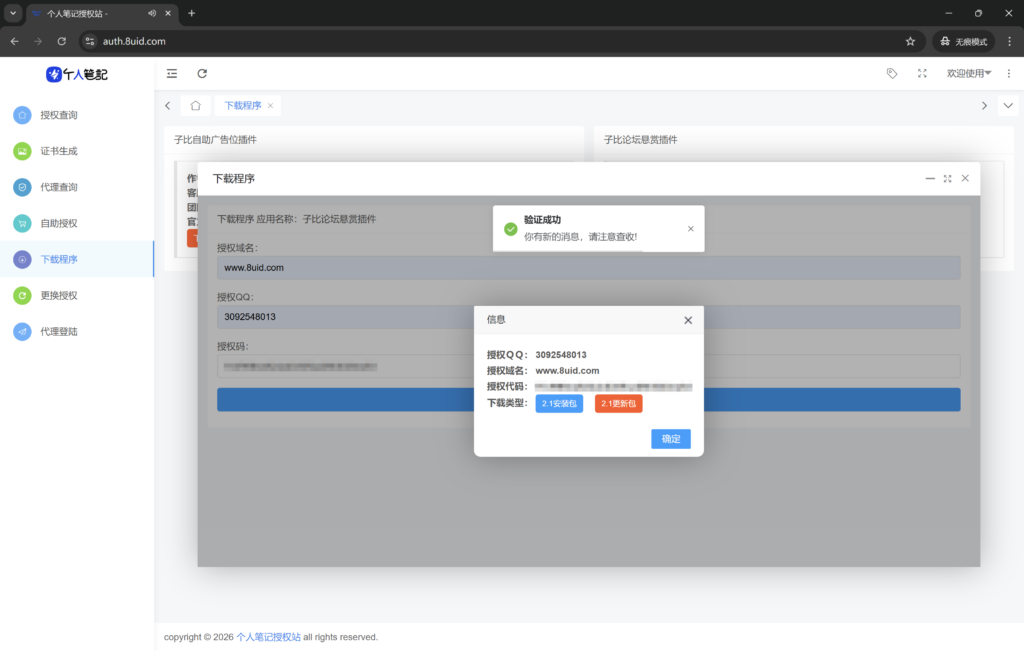View site information icon in address bar
Viewport: 1024px width, 651px height.
coord(90,41)
